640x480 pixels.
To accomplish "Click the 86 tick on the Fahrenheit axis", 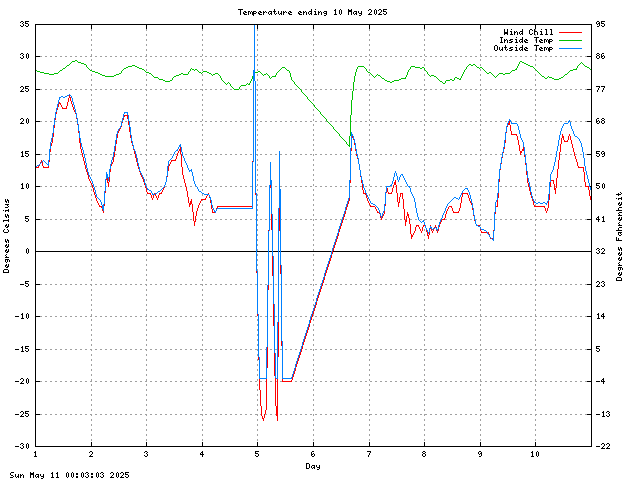I will coord(600,56).
